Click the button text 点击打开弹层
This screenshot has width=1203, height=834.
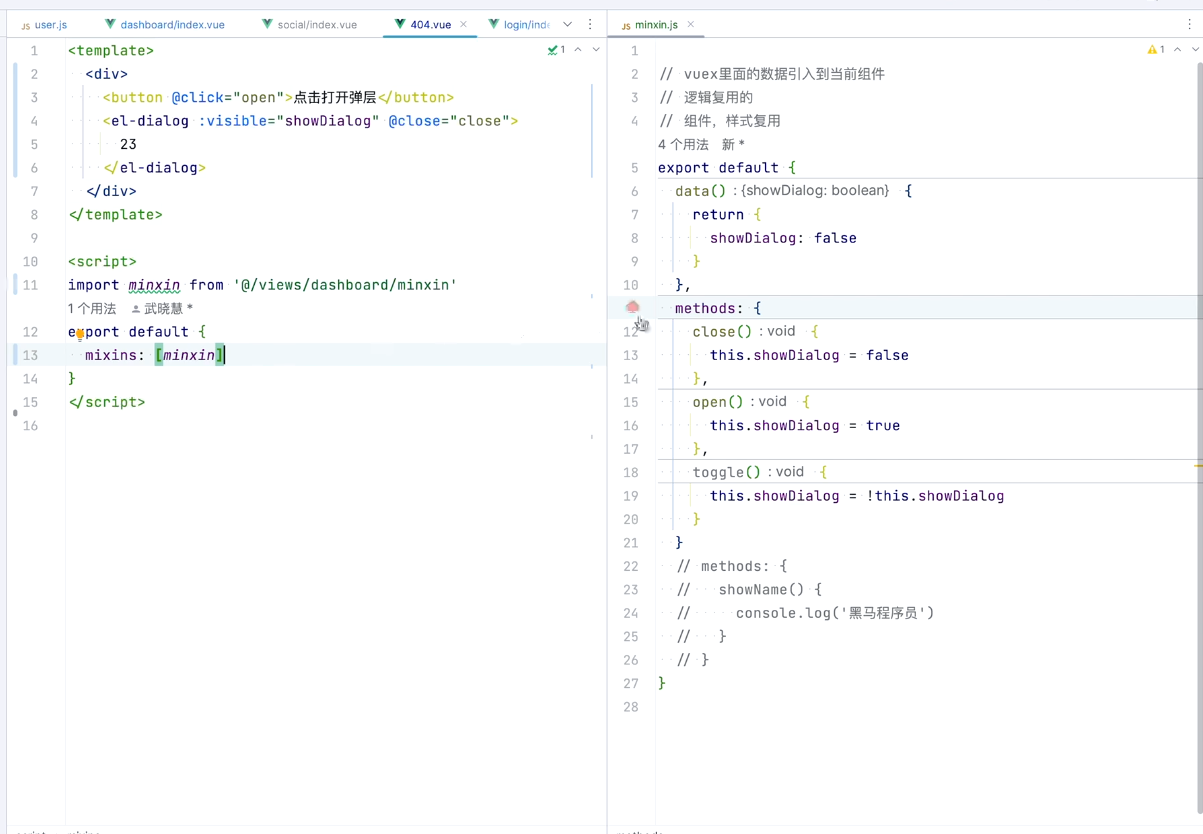click(335, 97)
